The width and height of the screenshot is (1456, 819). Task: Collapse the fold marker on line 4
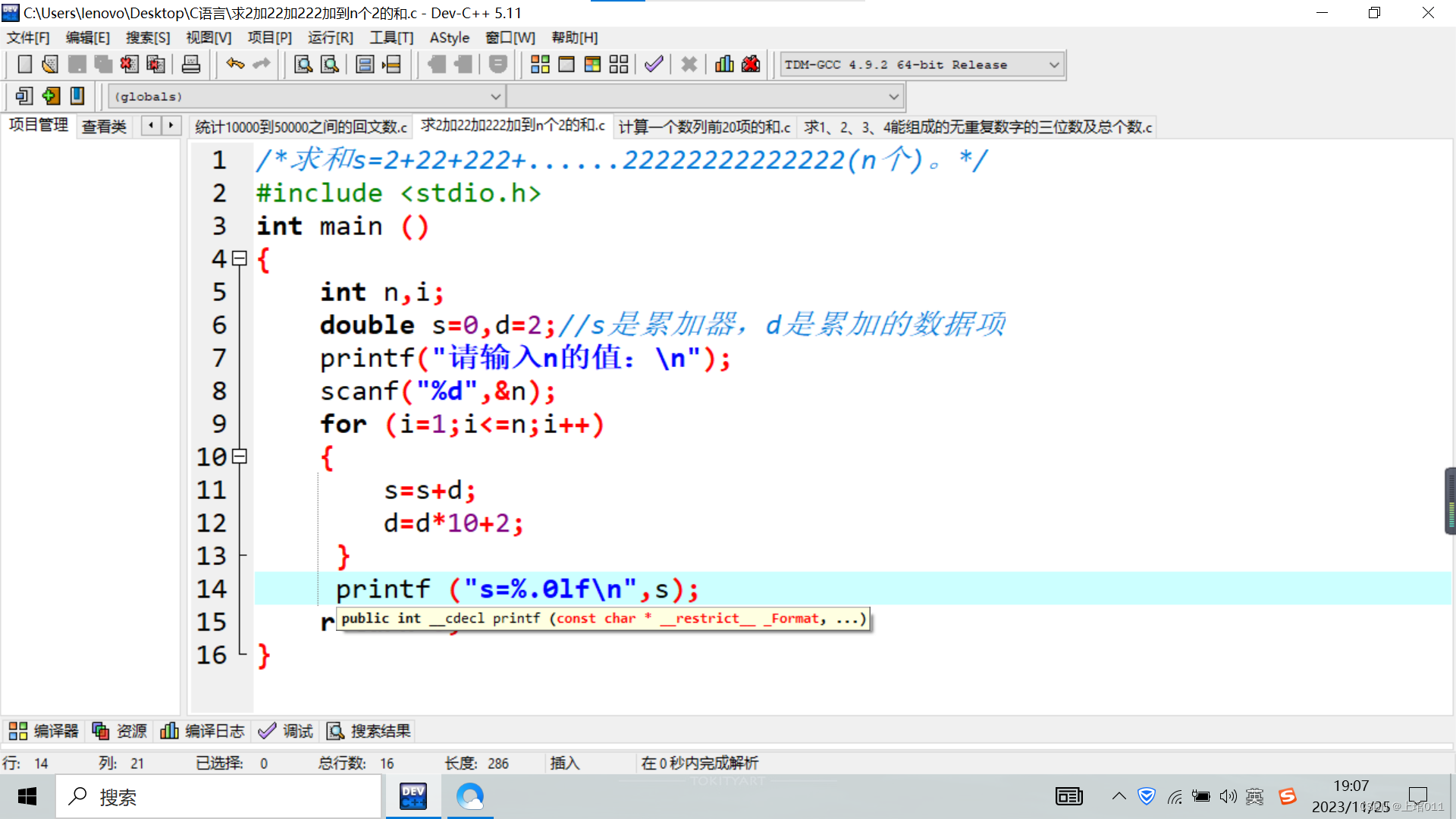(240, 259)
